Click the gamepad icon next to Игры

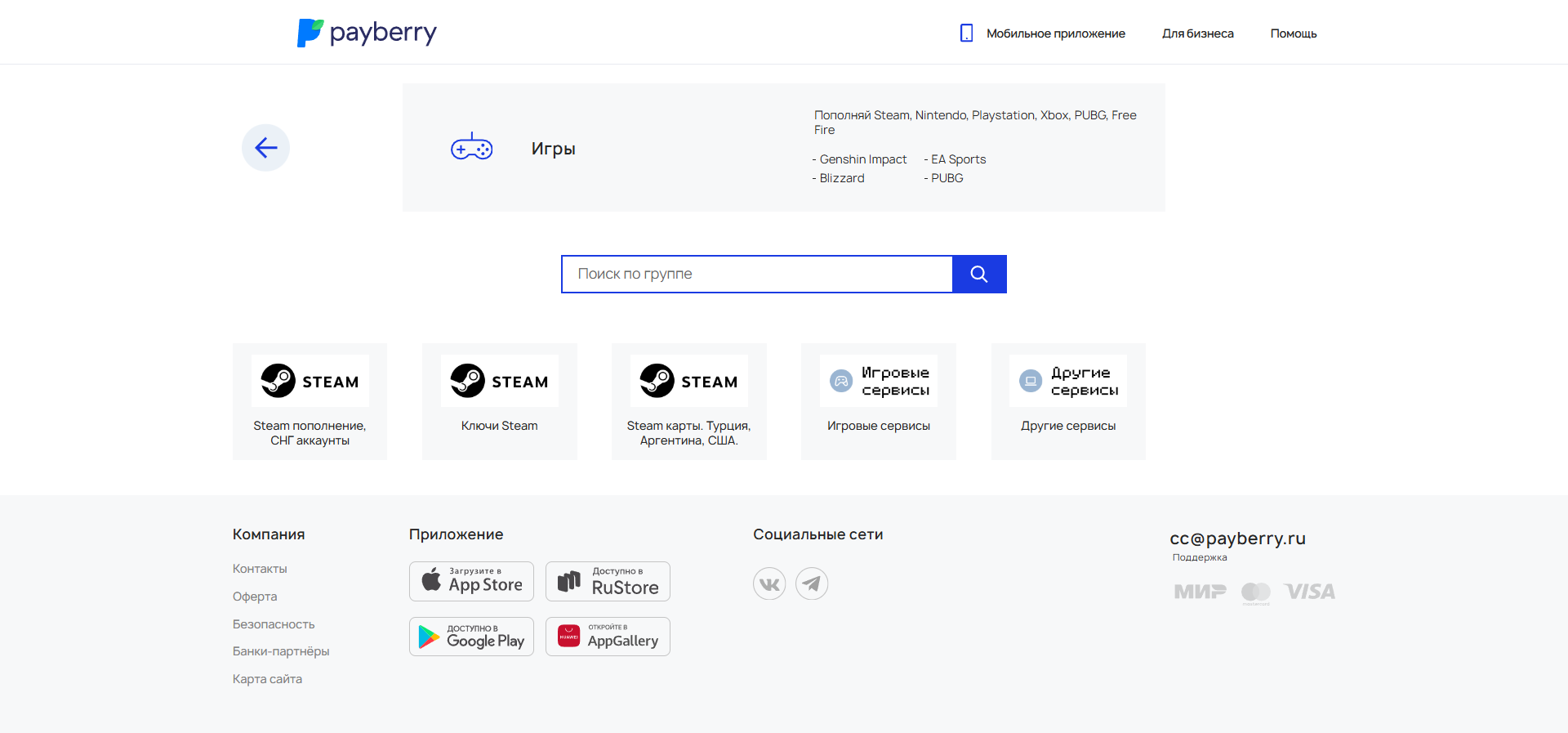[x=471, y=148]
